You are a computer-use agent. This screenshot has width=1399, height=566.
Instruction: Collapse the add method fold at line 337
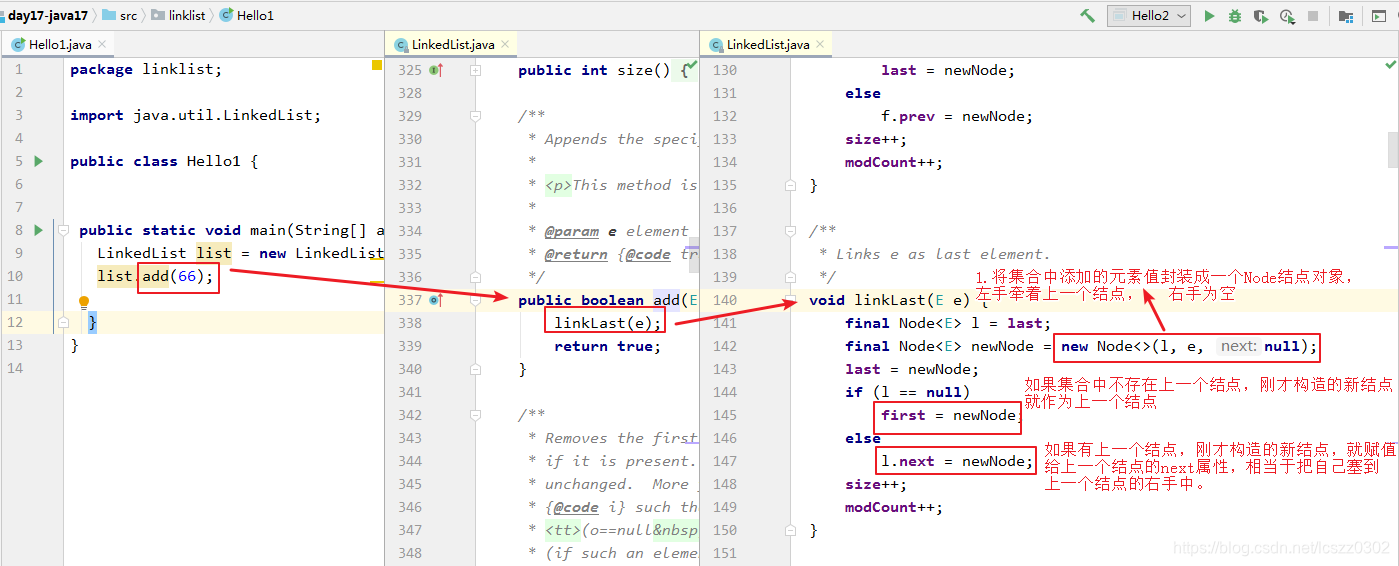coord(476,300)
